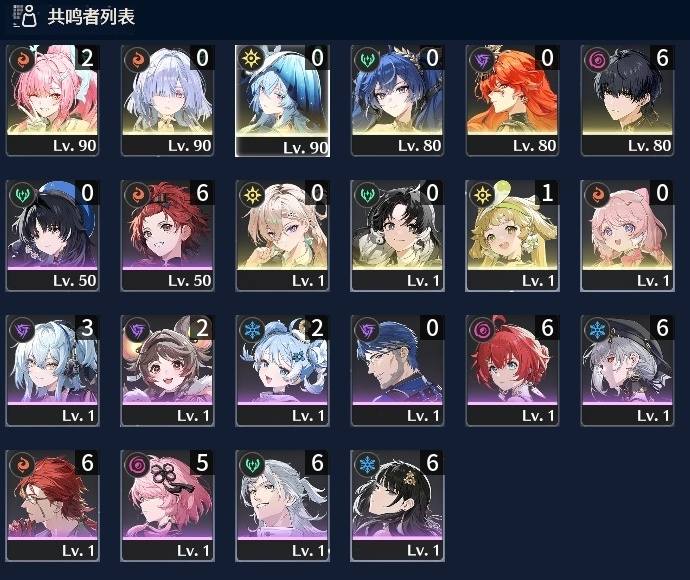
Task: Select the brown-haired Lv. 1 character card
Action: (167, 371)
